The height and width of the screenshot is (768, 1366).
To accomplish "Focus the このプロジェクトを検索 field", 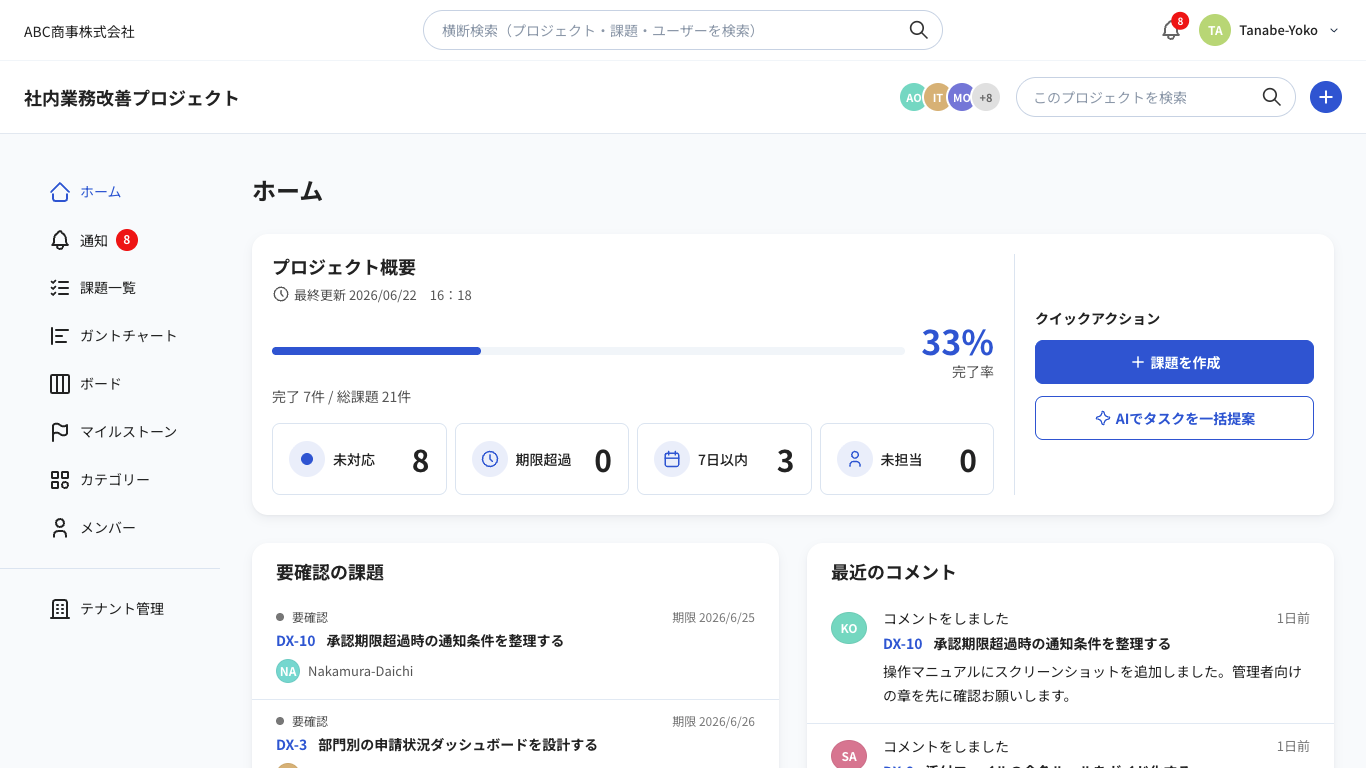I will click(x=1156, y=97).
